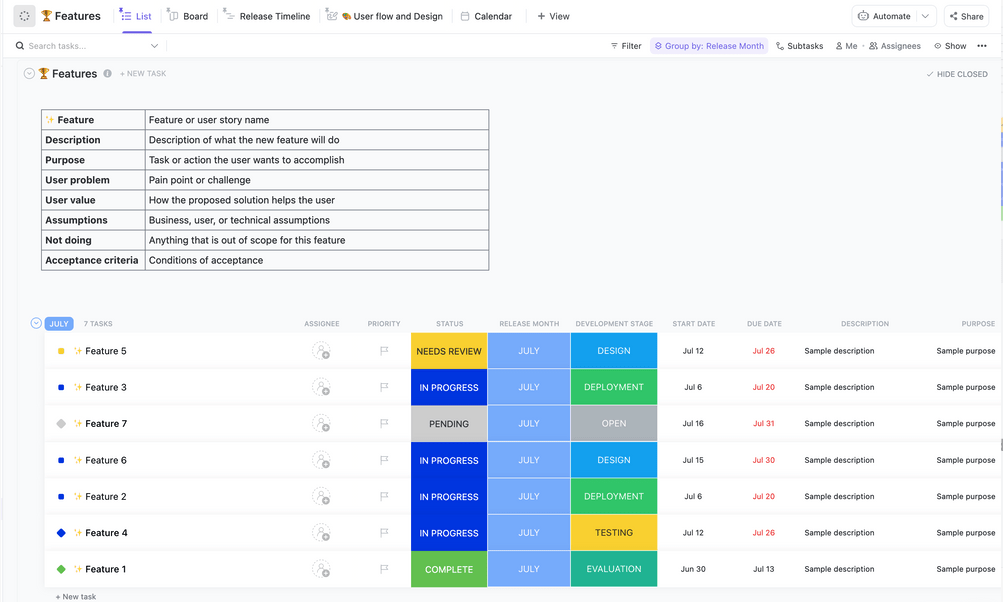Click the Features info icon
The width and height of the screenshot is (1003, 602).
108,74
